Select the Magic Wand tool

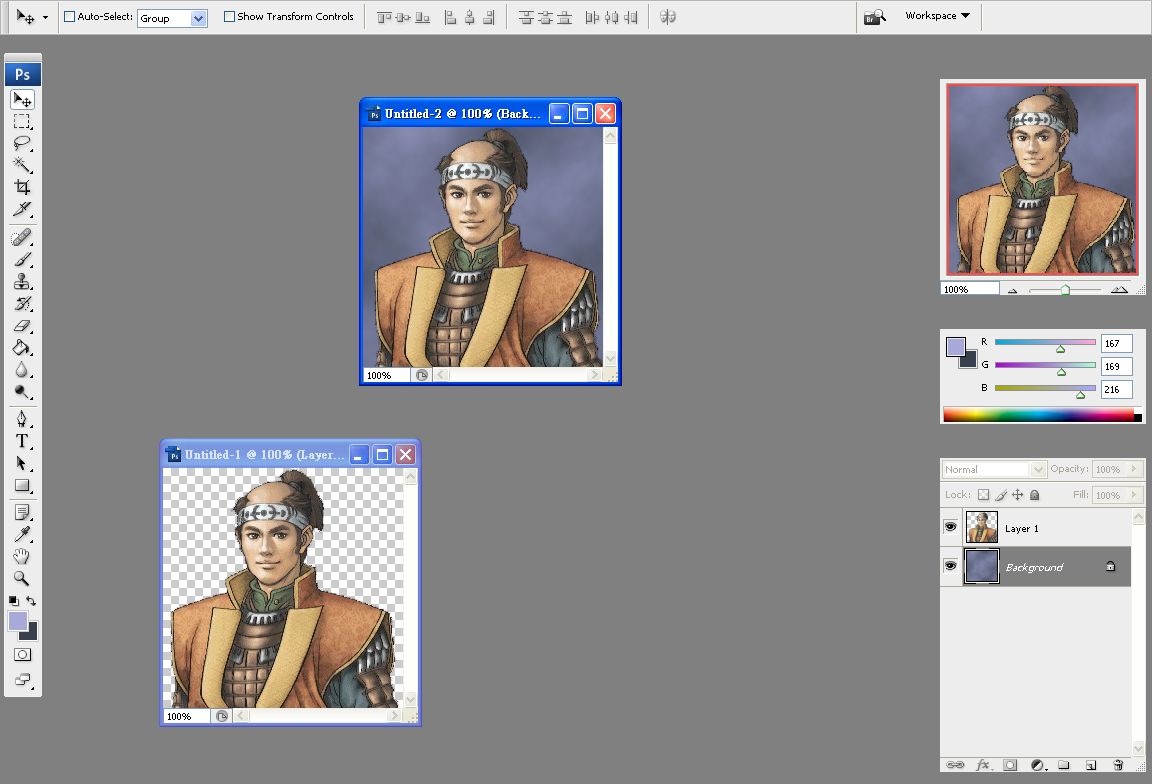click(22, 165)
